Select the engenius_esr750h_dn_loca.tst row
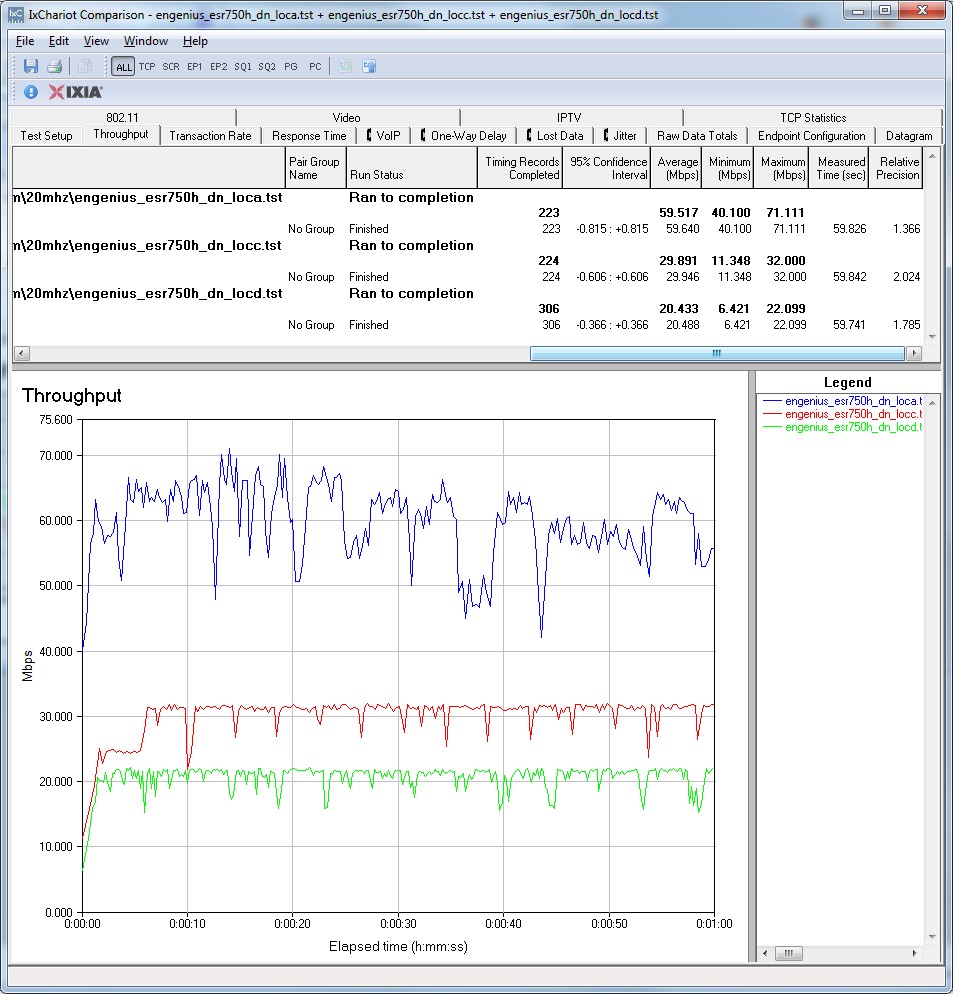 pos(467,197)
